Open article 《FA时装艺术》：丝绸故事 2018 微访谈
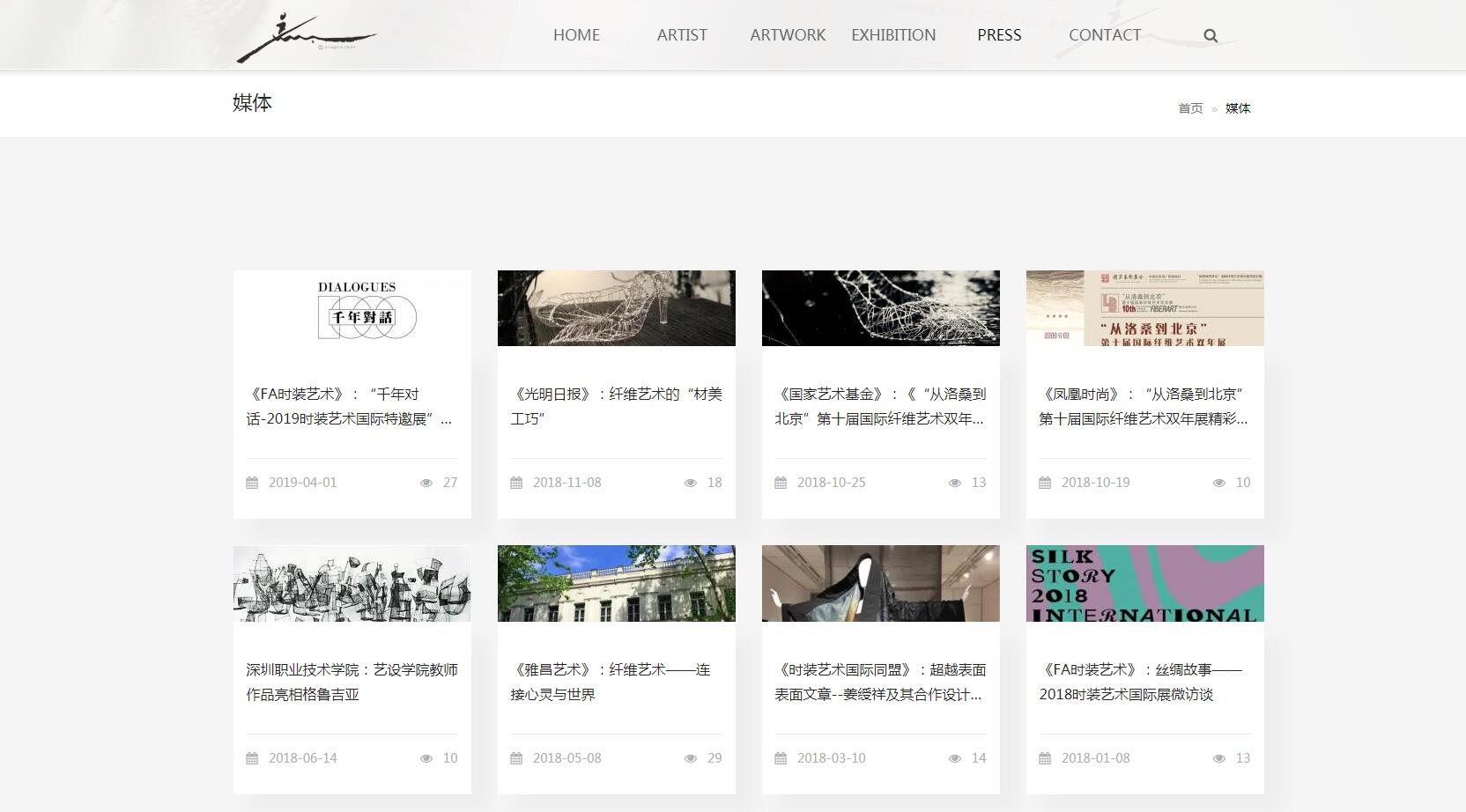 tap(1141, 683)
